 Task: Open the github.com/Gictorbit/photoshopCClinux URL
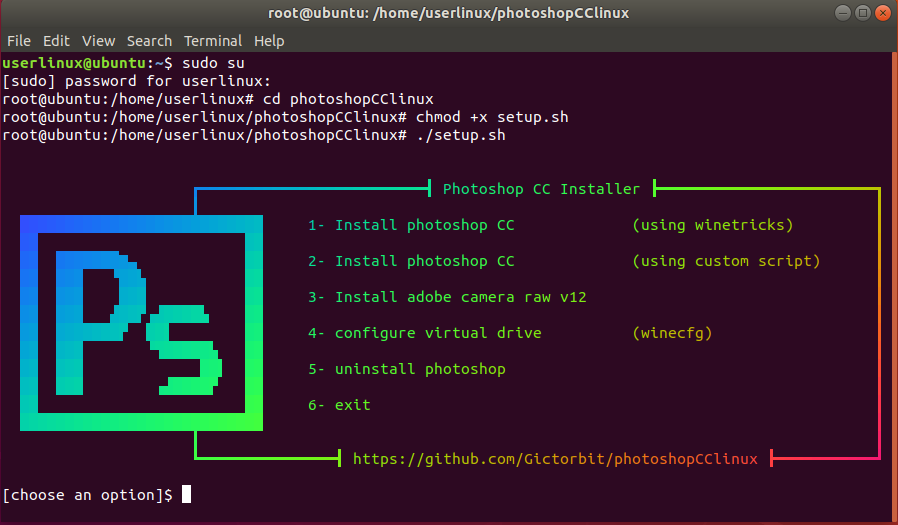[555, 459]
